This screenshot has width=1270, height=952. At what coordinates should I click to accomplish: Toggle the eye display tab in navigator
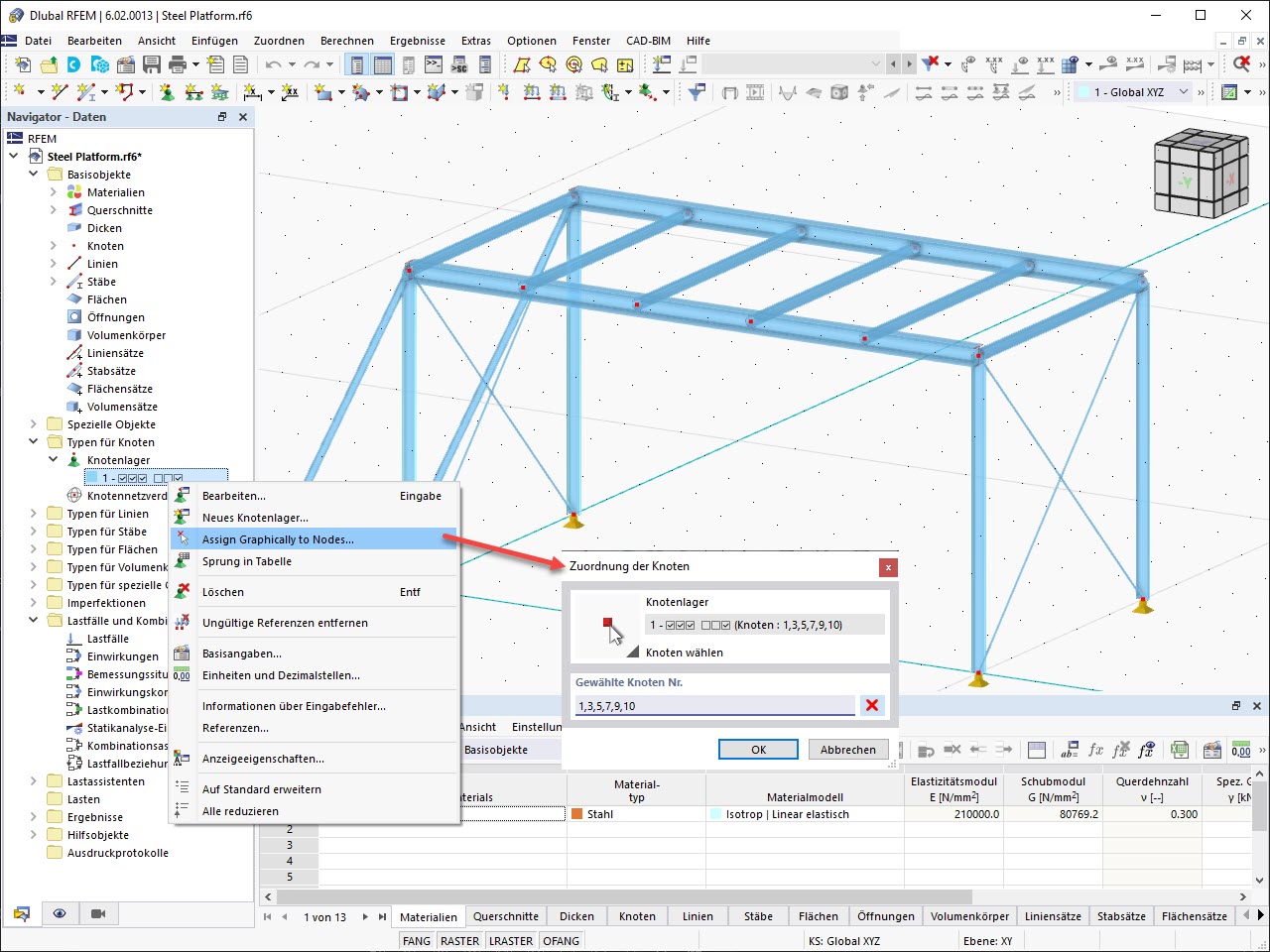click(x=60, y=913)
